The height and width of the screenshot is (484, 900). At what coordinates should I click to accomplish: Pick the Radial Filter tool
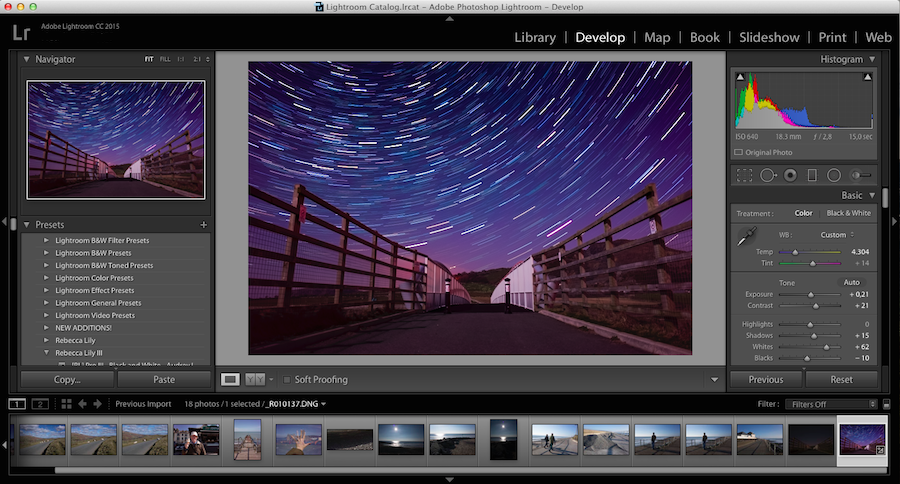834,175
